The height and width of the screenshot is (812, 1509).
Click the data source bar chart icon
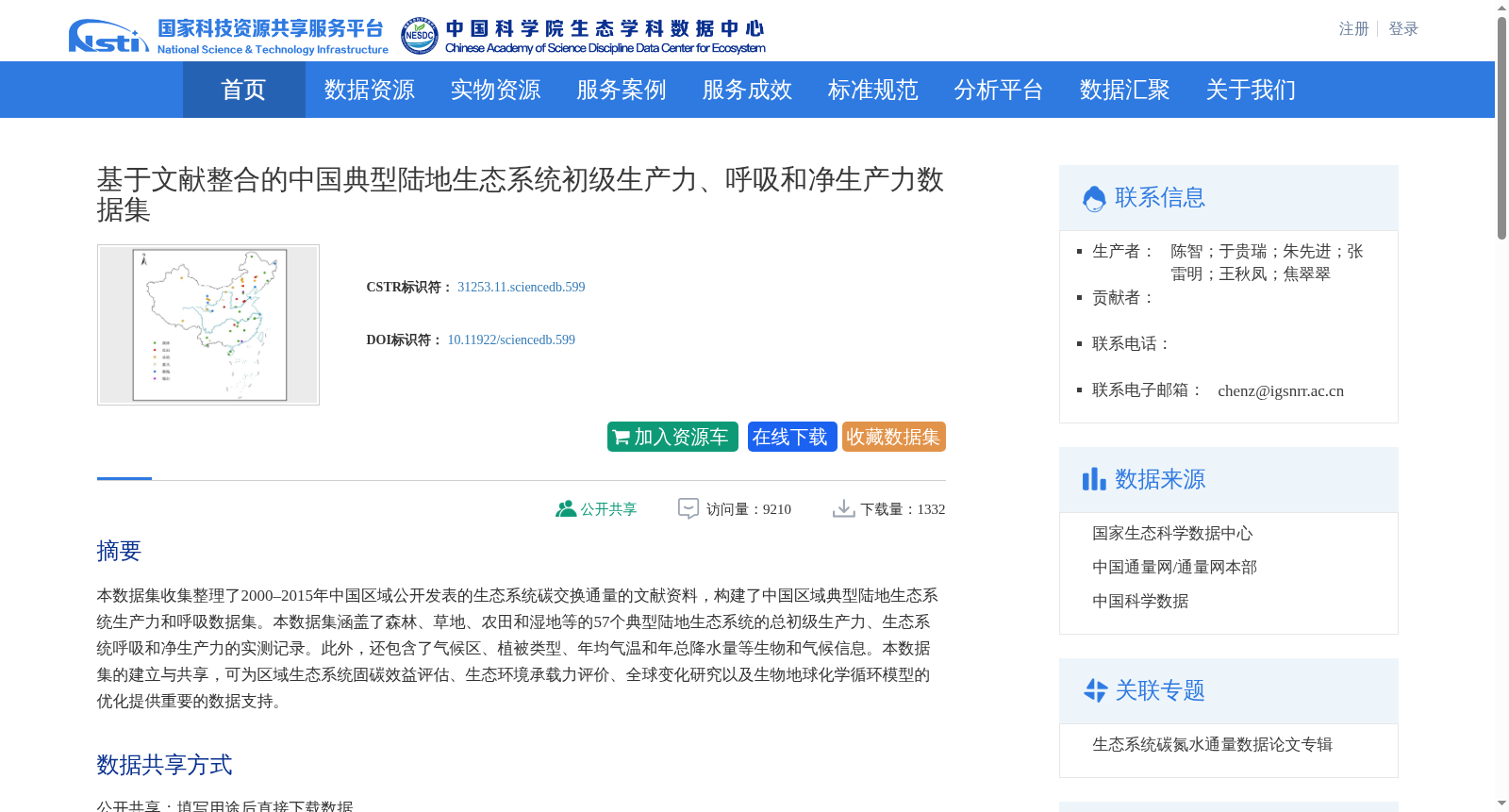(x=1094, y=479)
